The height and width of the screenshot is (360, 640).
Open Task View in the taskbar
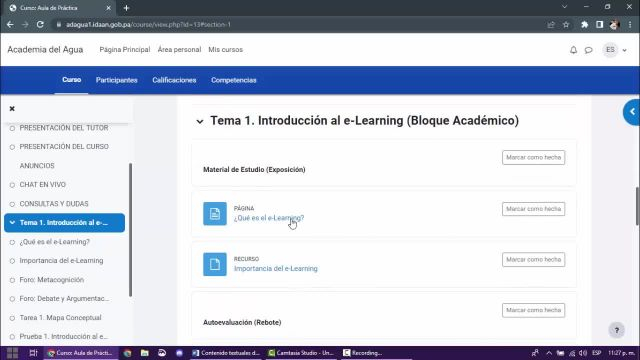point(33,353)
